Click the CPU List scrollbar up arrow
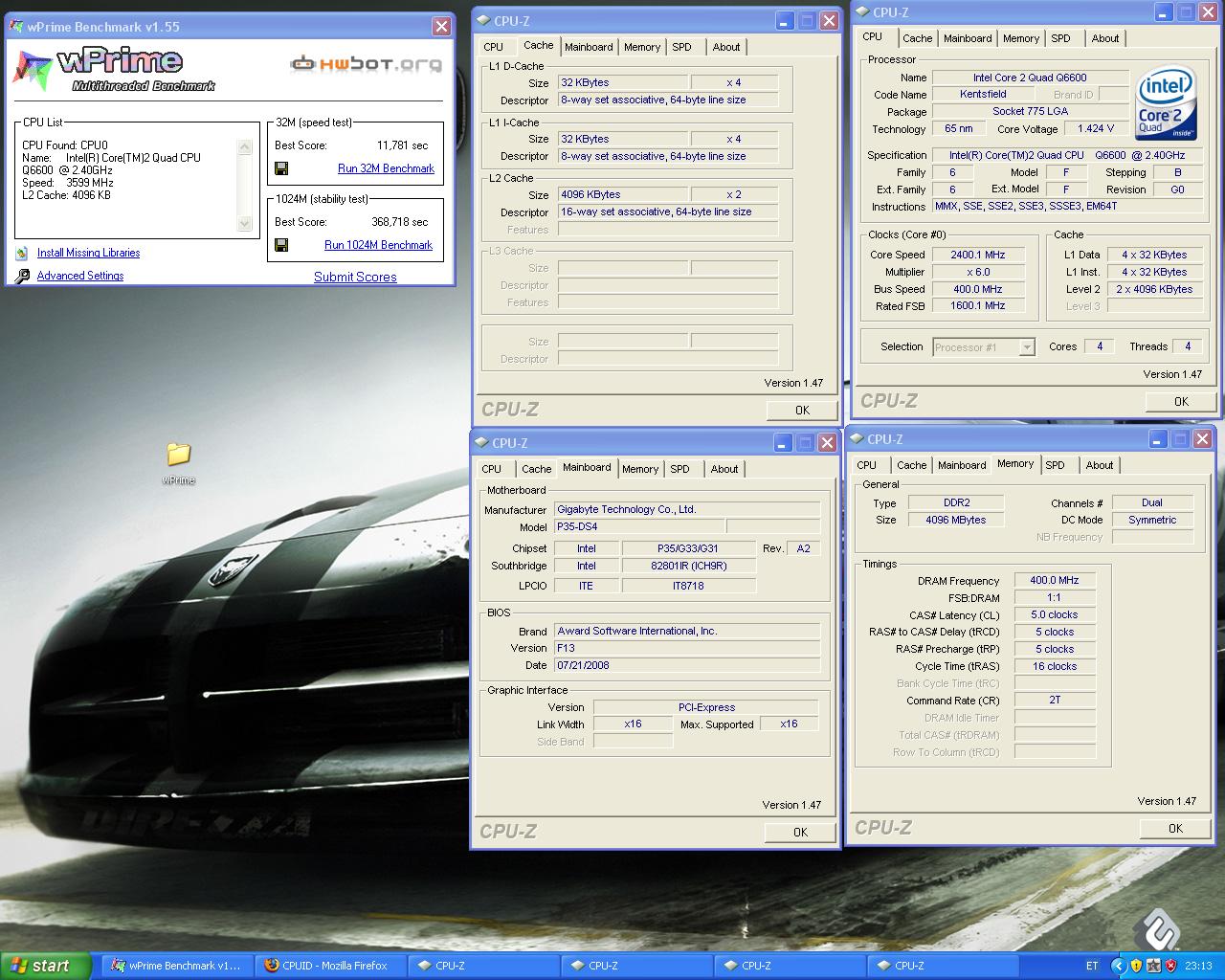Image resolution: width=1225 pixels, height=980 pixels. (244, 146)
